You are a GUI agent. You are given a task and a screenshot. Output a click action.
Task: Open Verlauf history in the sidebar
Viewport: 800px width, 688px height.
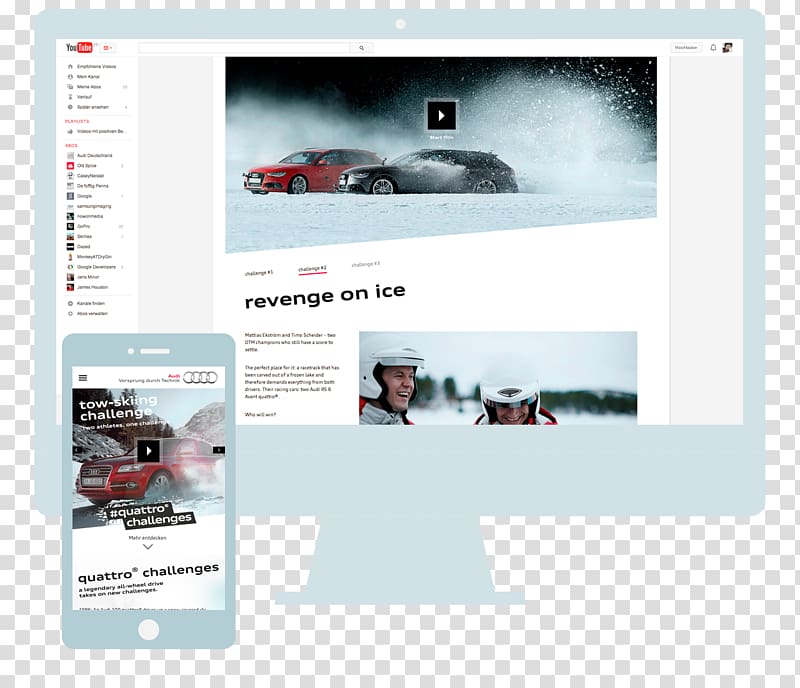pos(84,97)
